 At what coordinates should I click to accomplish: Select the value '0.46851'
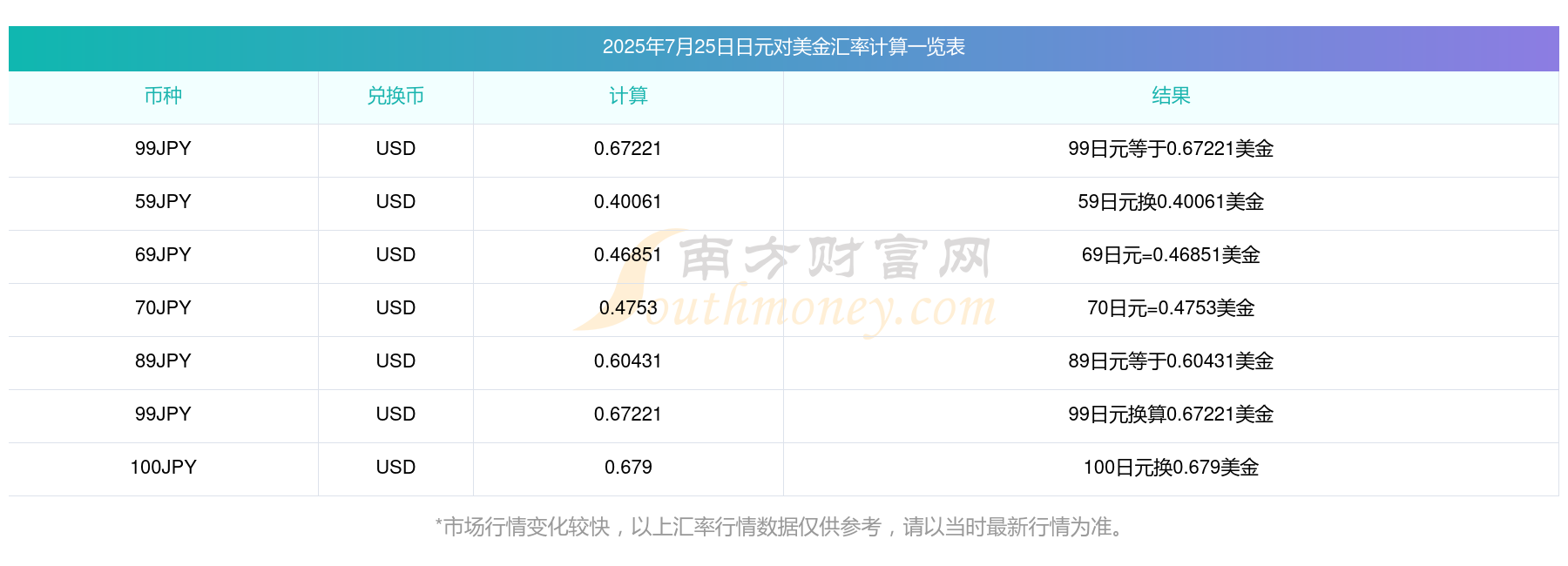click(628, 255)
